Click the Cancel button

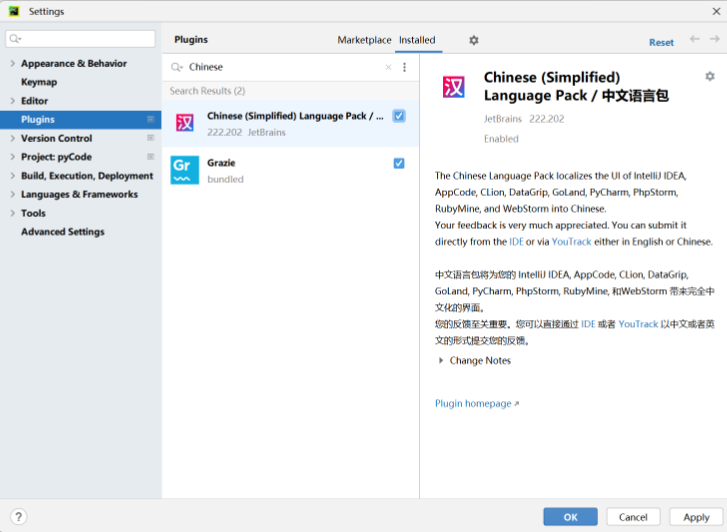tap(633, 517)
